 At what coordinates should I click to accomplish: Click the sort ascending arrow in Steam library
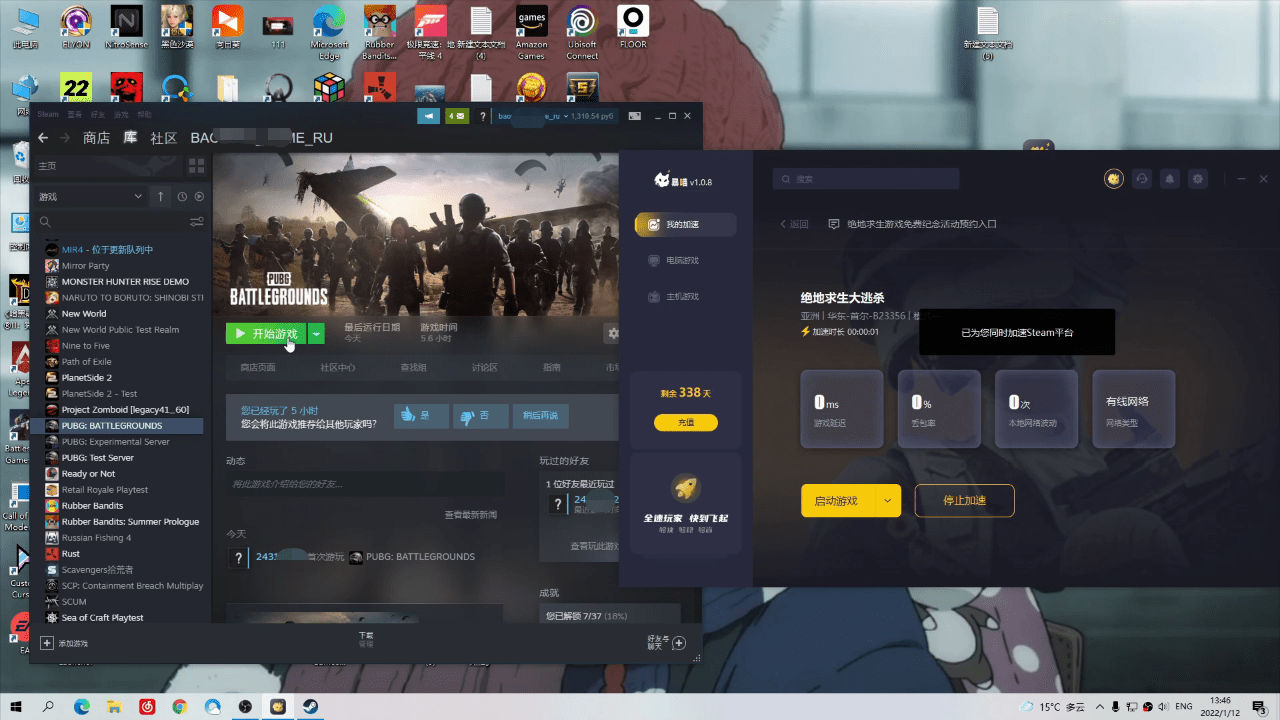tap(160, 197)
